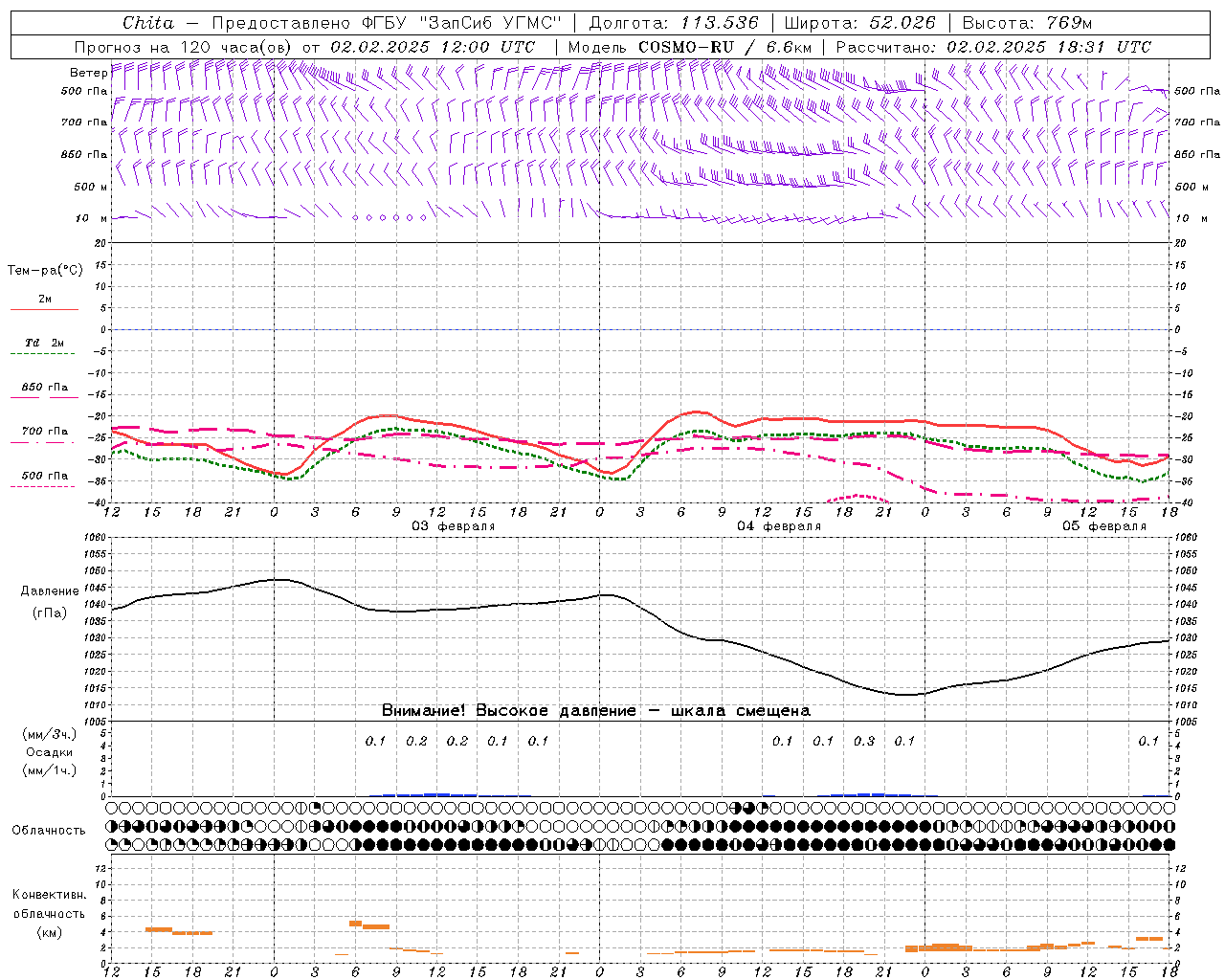Screen dimensions: 1225x980
Task: Click the "(мм/1ч.)" precipitation unit label
Action: tap(50, 770)
